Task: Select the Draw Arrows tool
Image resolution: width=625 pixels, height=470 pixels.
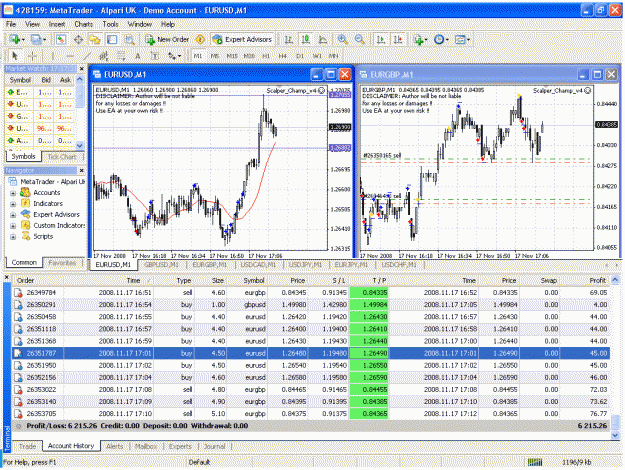Action: tap(172, 56)
